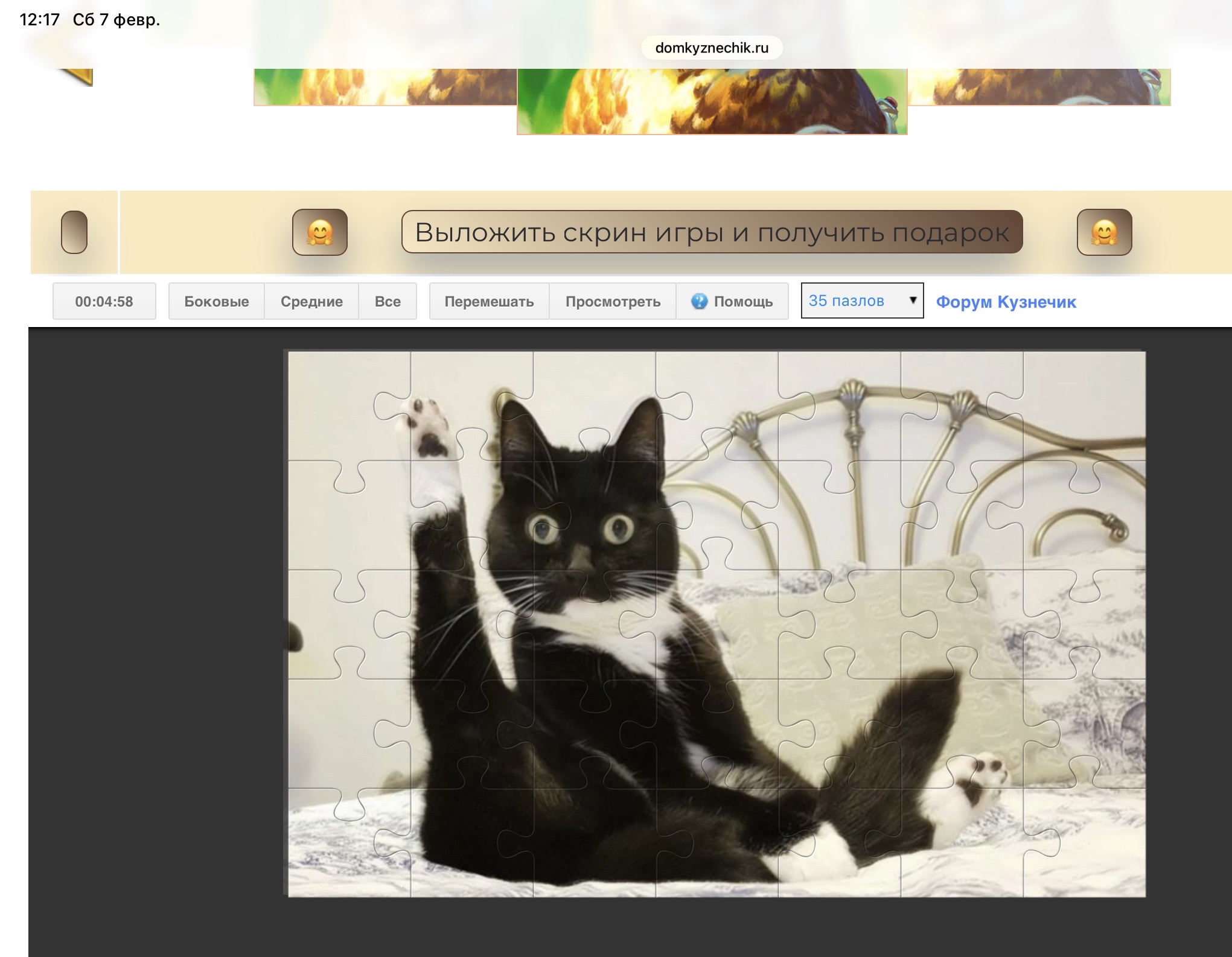Click the Выложить скрин игры и получить подарок banner
This screenshot has width=1232, height=957.
point(712,232)
